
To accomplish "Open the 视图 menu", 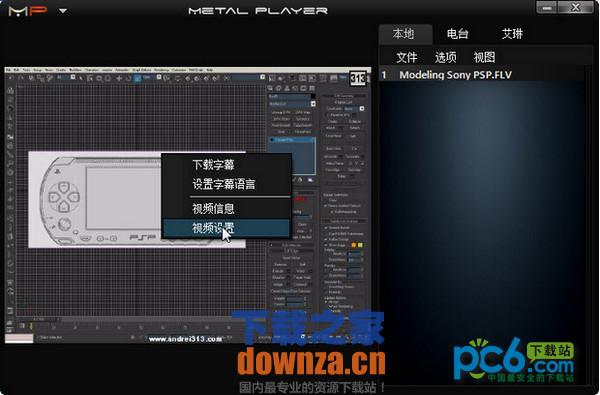I will pyautogui.click(x=484, y=57).
